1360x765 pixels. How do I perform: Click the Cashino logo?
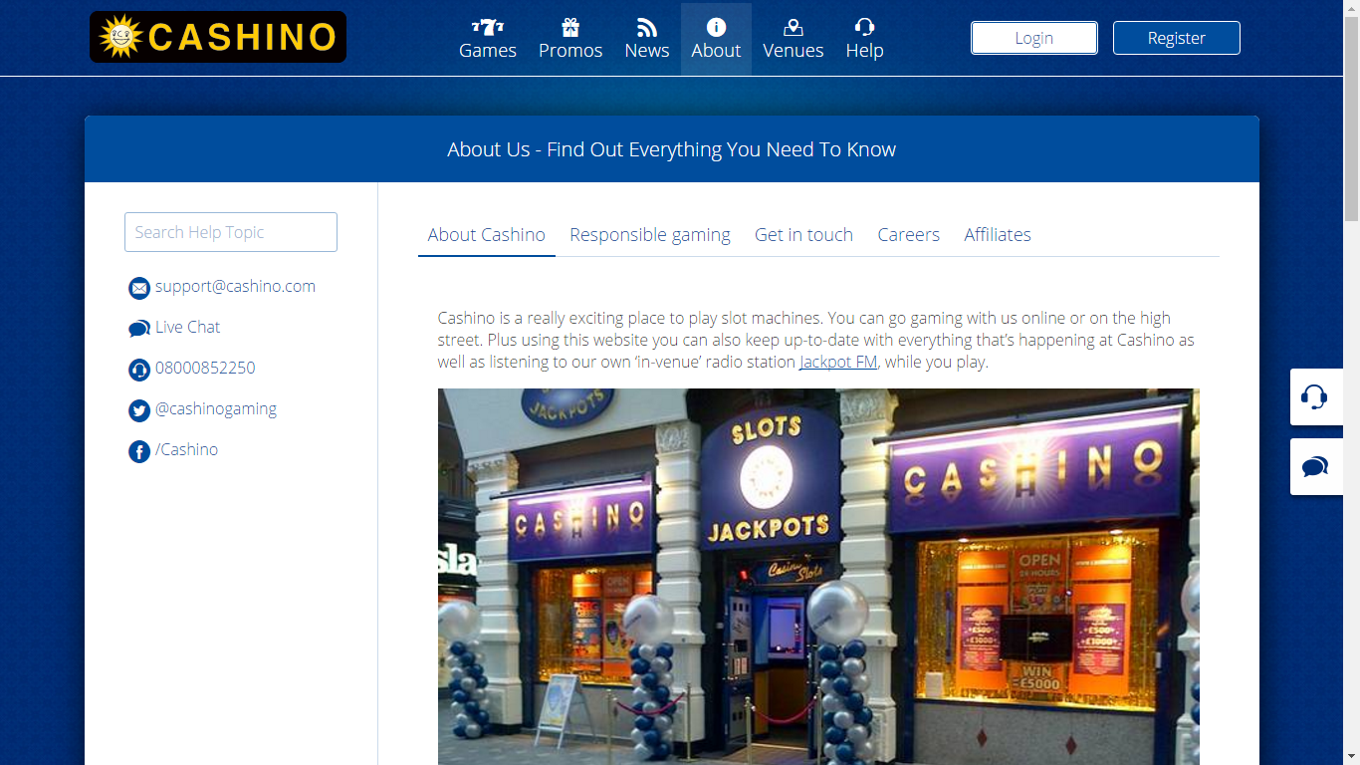[x=218, y=37]
